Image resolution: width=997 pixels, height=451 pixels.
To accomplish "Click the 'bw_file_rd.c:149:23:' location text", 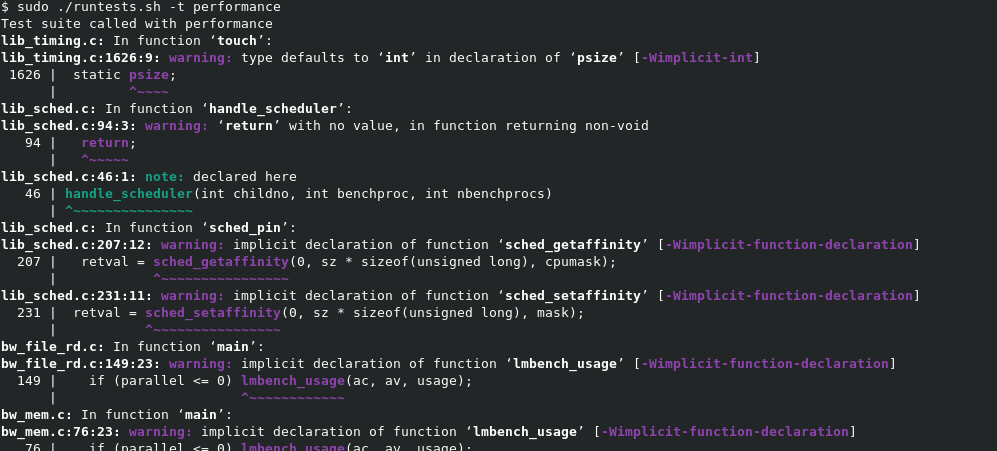I will 81,364.
